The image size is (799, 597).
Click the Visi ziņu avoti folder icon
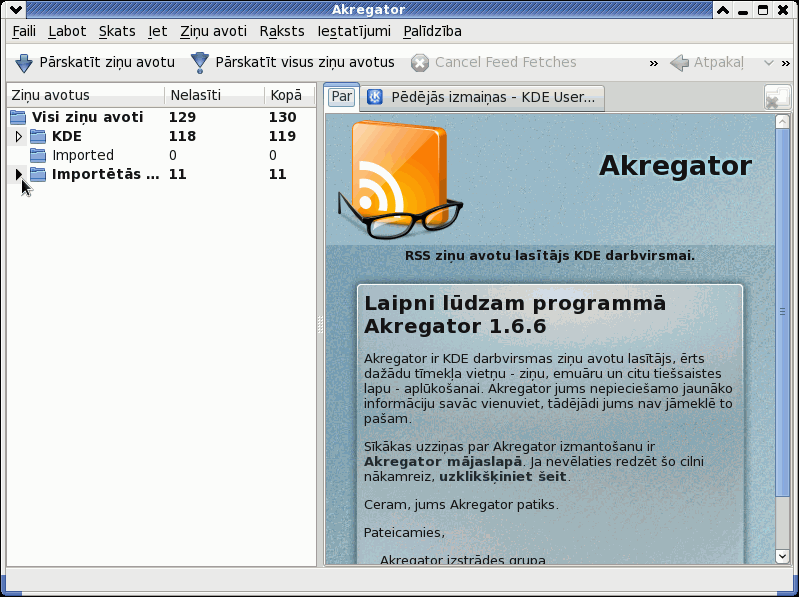tap(18, 117)
